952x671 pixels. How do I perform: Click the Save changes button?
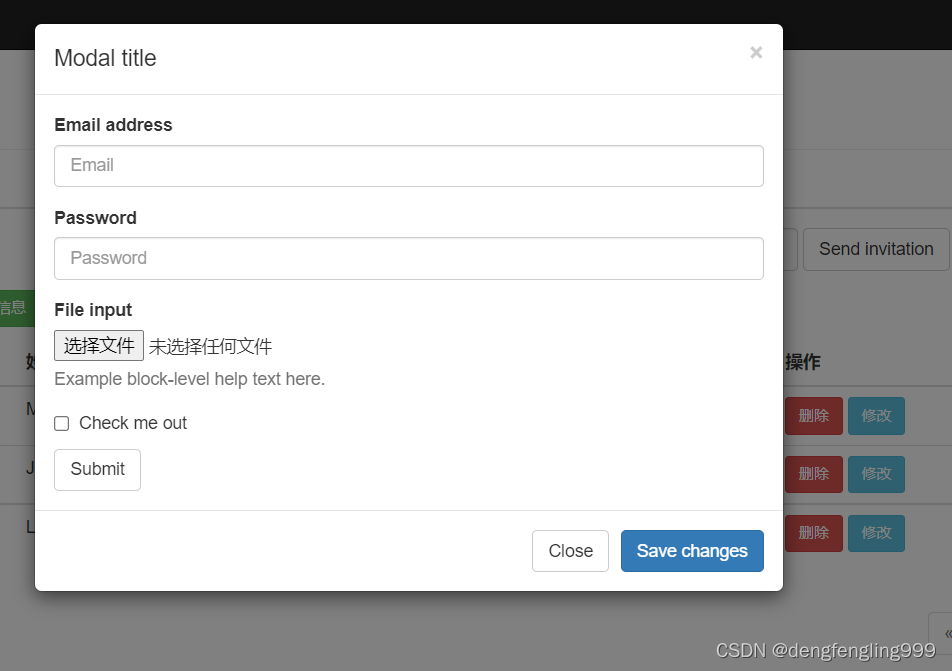click(x=692, y=551)
